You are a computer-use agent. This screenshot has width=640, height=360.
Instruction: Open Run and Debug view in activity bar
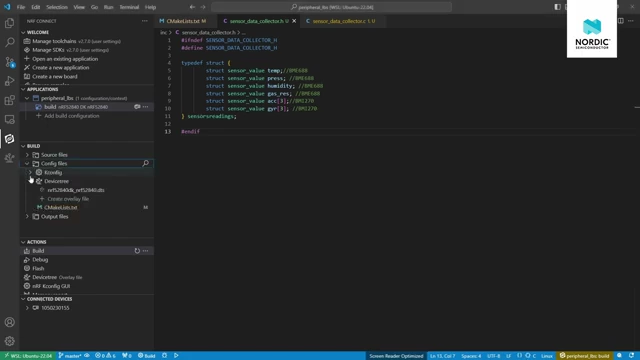[x=9, y=81]
